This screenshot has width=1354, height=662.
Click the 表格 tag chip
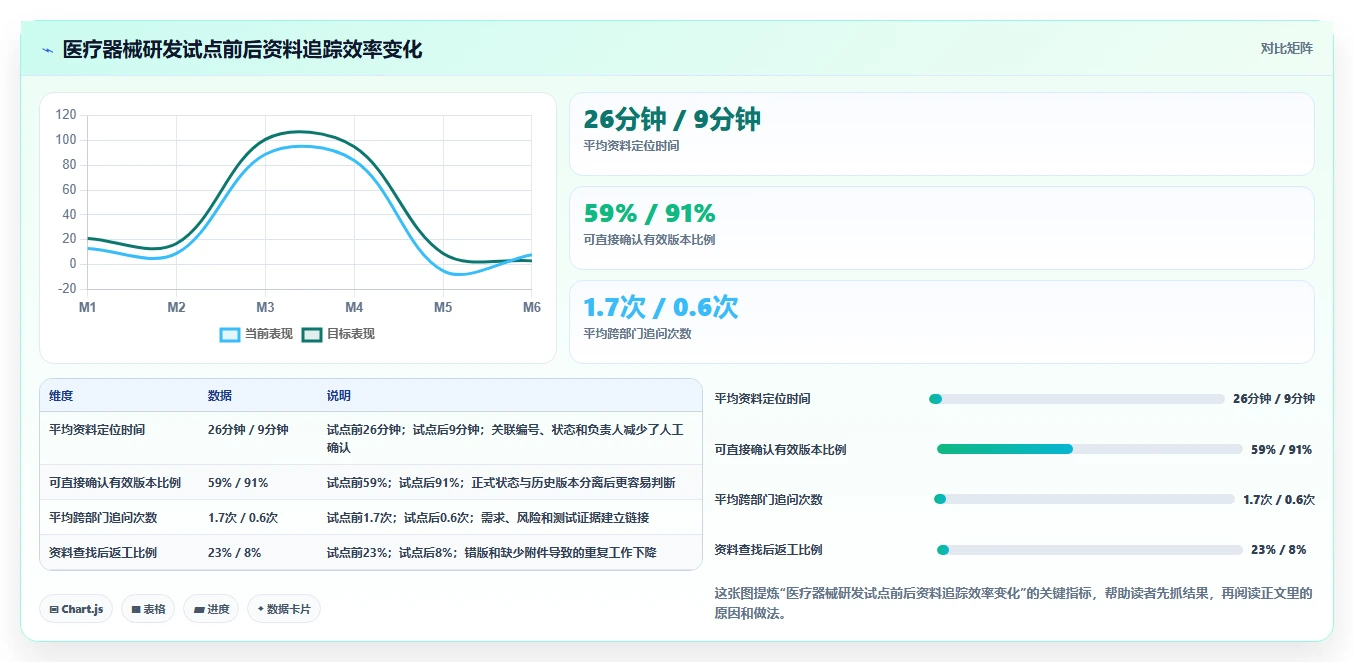[148, 609]
